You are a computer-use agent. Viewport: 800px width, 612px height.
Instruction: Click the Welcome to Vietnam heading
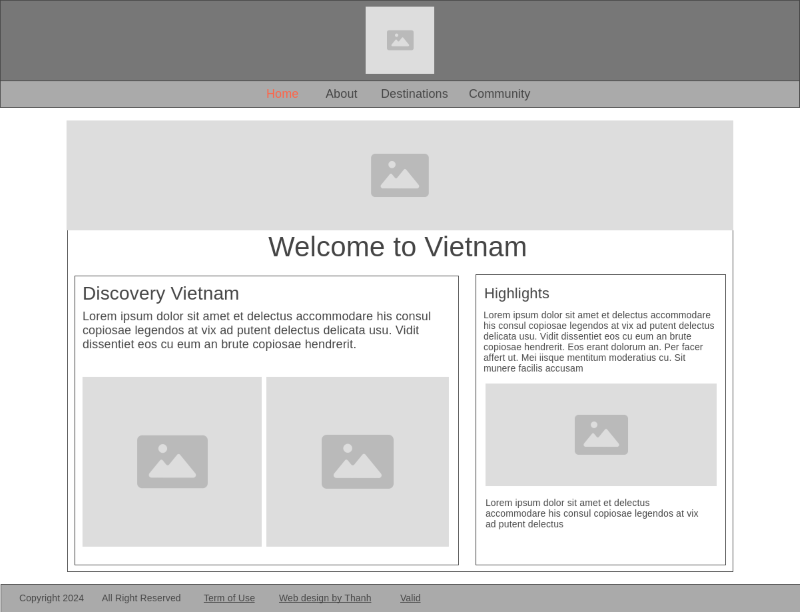pos(399,247)
